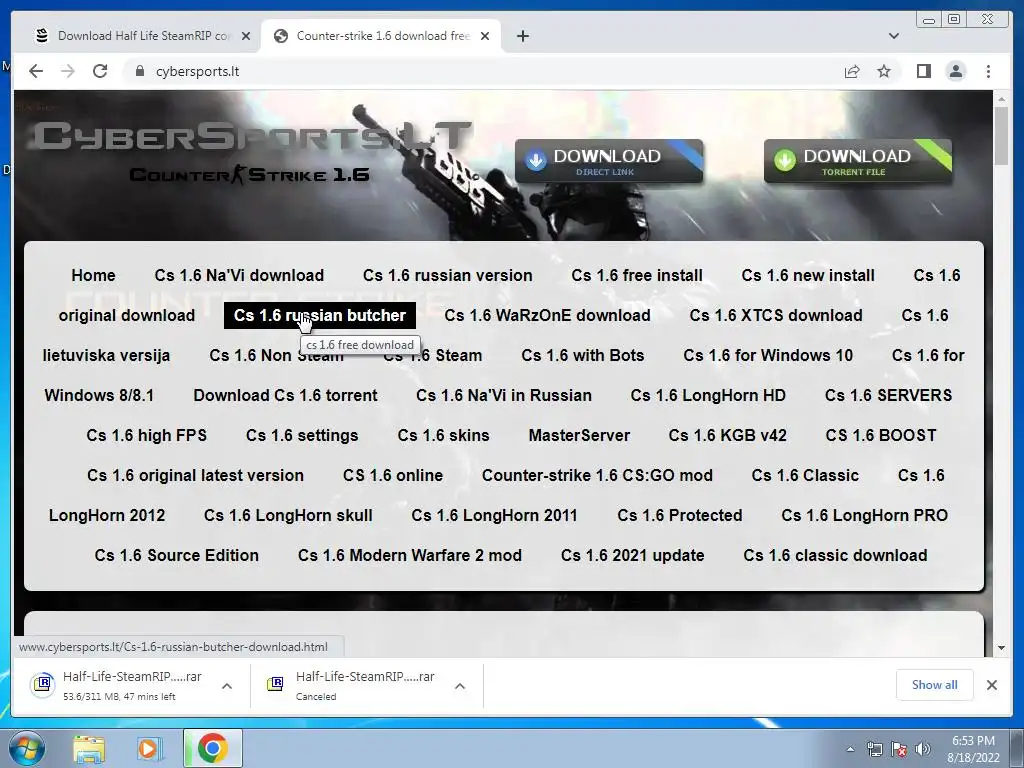1024x768 pixels.
Task: Open Cs 1.6 Na'Vi in Russian link
Action: [504, 395]
